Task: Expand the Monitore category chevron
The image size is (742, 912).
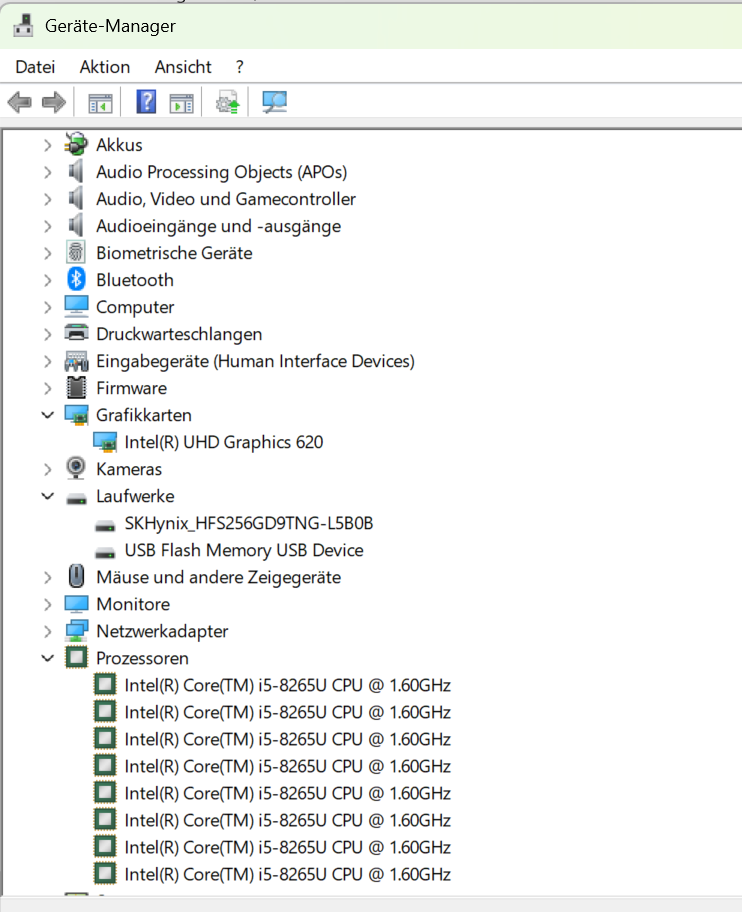Action: point(47,604)
